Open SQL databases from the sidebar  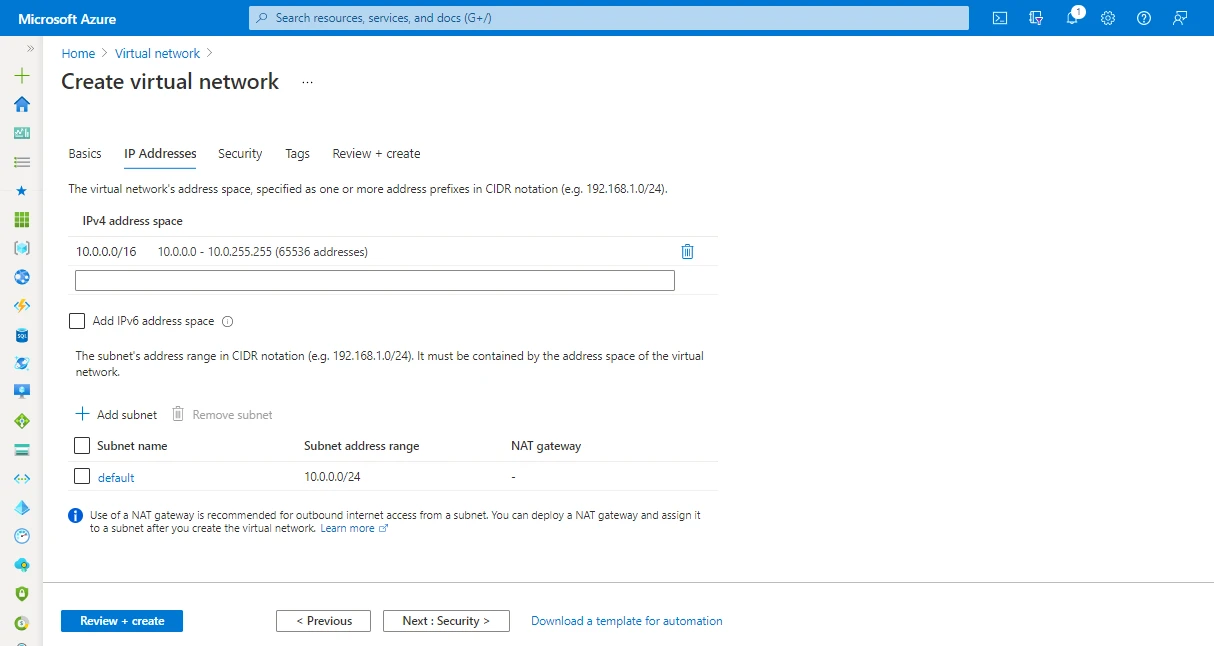(x=22, y=335)
